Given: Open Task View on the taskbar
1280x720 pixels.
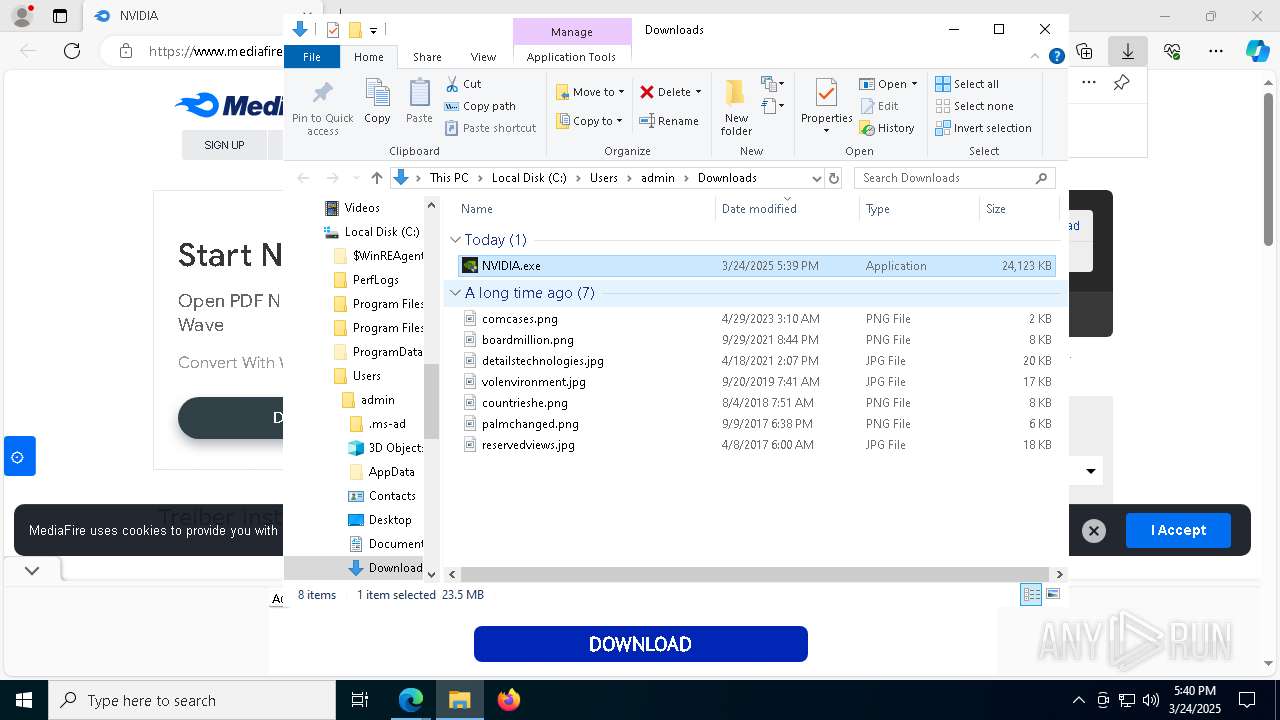Looking at the screenshot, I should point(361,700).
